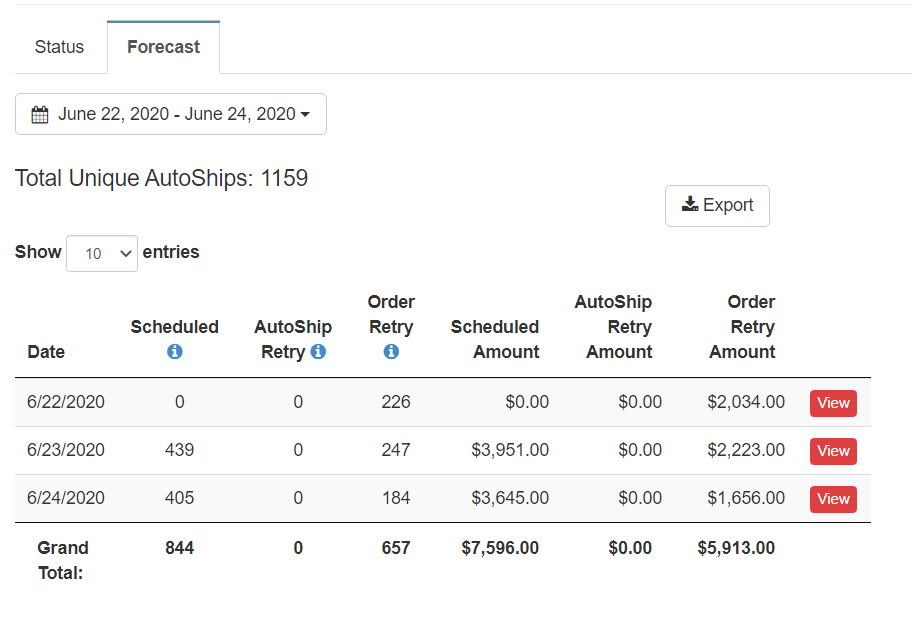
Task: View details for 6/24/2020 row
Action: click(833, 499)
